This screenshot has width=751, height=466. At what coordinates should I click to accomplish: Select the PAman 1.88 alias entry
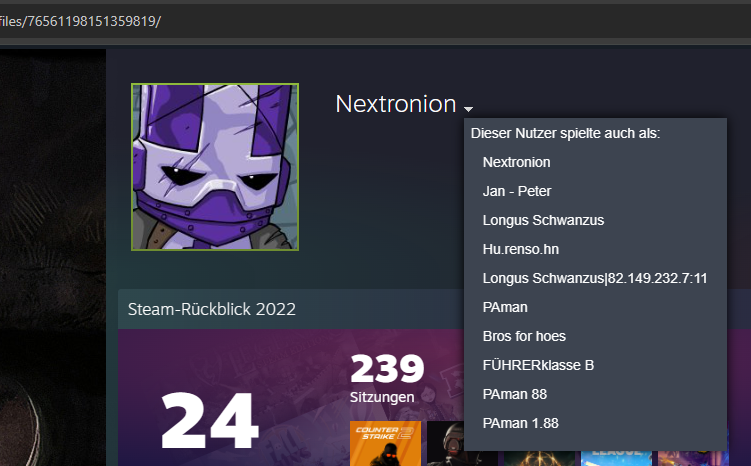click(521, 423)
